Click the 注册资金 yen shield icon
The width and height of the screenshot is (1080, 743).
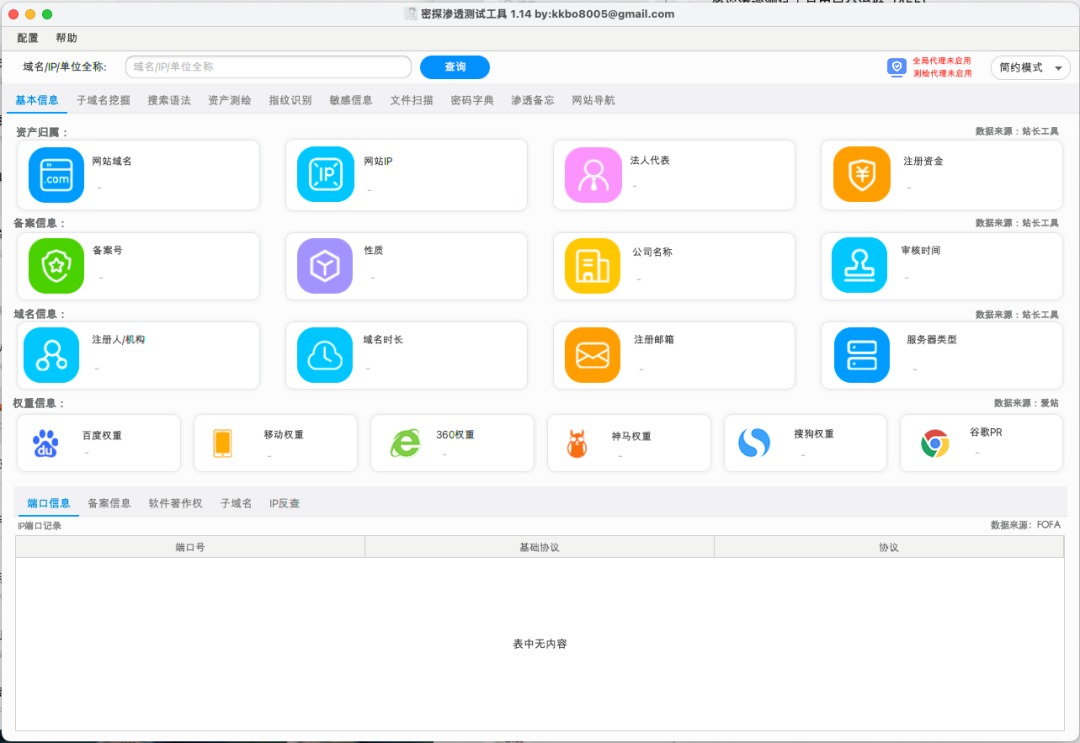click(x=862, y=174)
